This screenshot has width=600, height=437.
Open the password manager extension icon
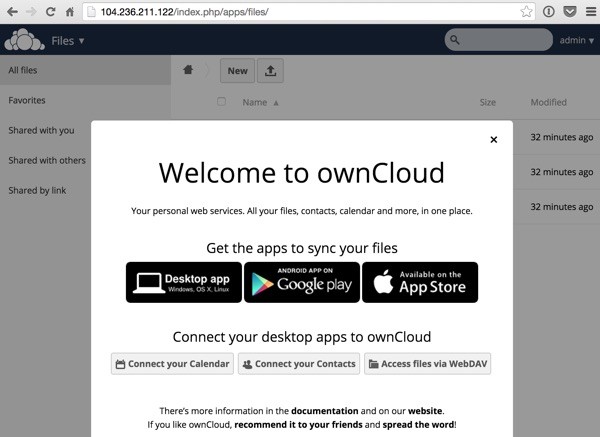click(x=548, y=12)
